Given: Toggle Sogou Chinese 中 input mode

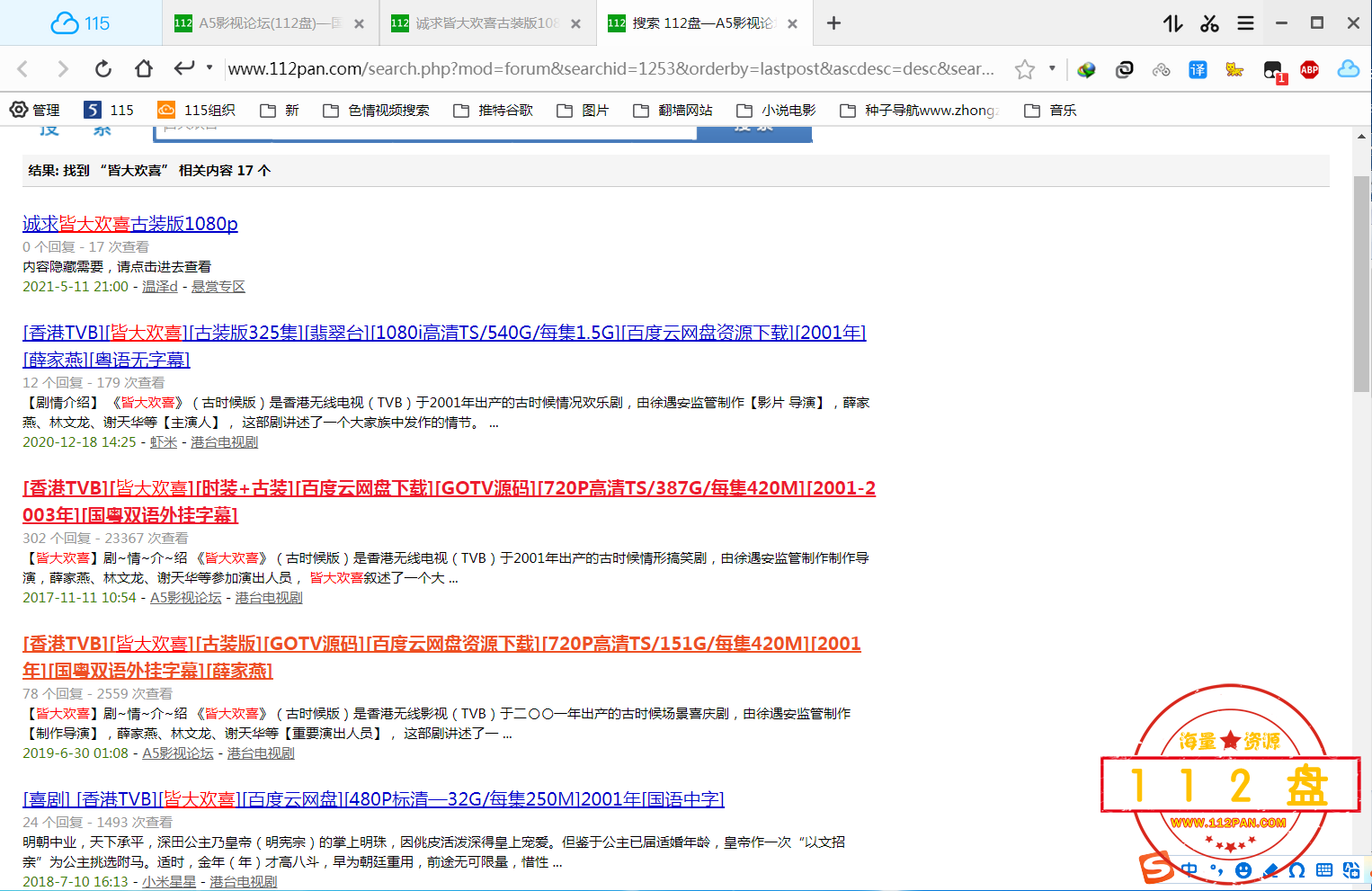Looking at the screenshot, I should (x=1189, y=869).
